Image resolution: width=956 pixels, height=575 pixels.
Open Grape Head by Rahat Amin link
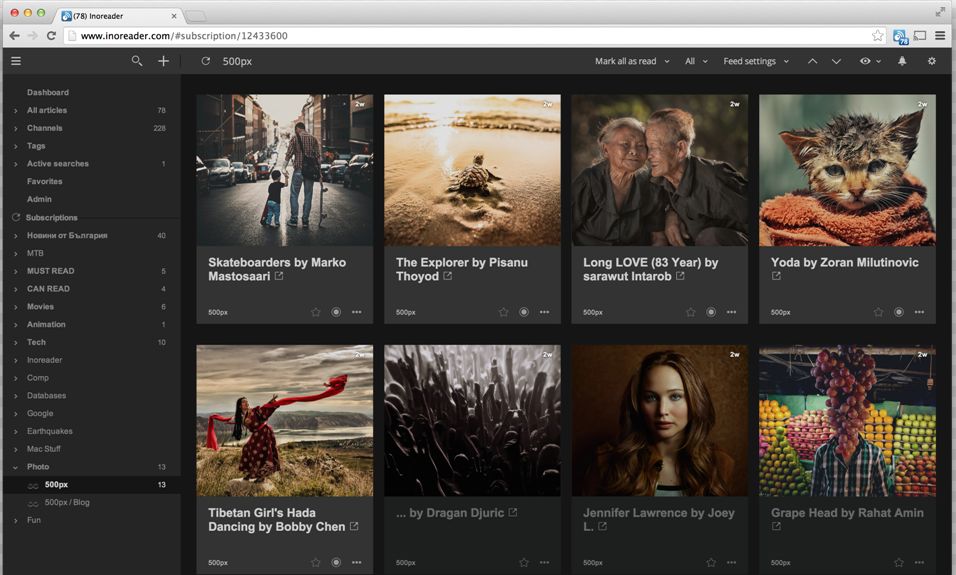[x=846, y=513]
